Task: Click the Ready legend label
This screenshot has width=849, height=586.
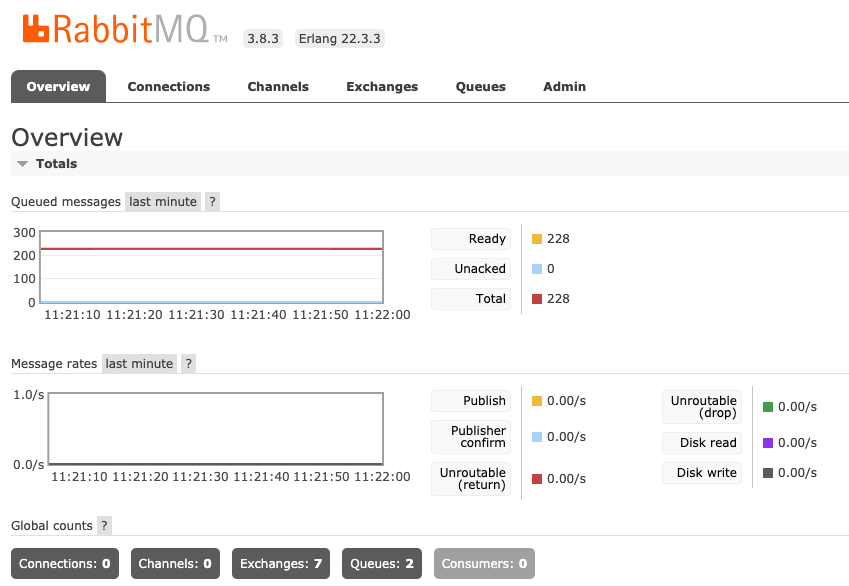Action: tap(471, 239)
